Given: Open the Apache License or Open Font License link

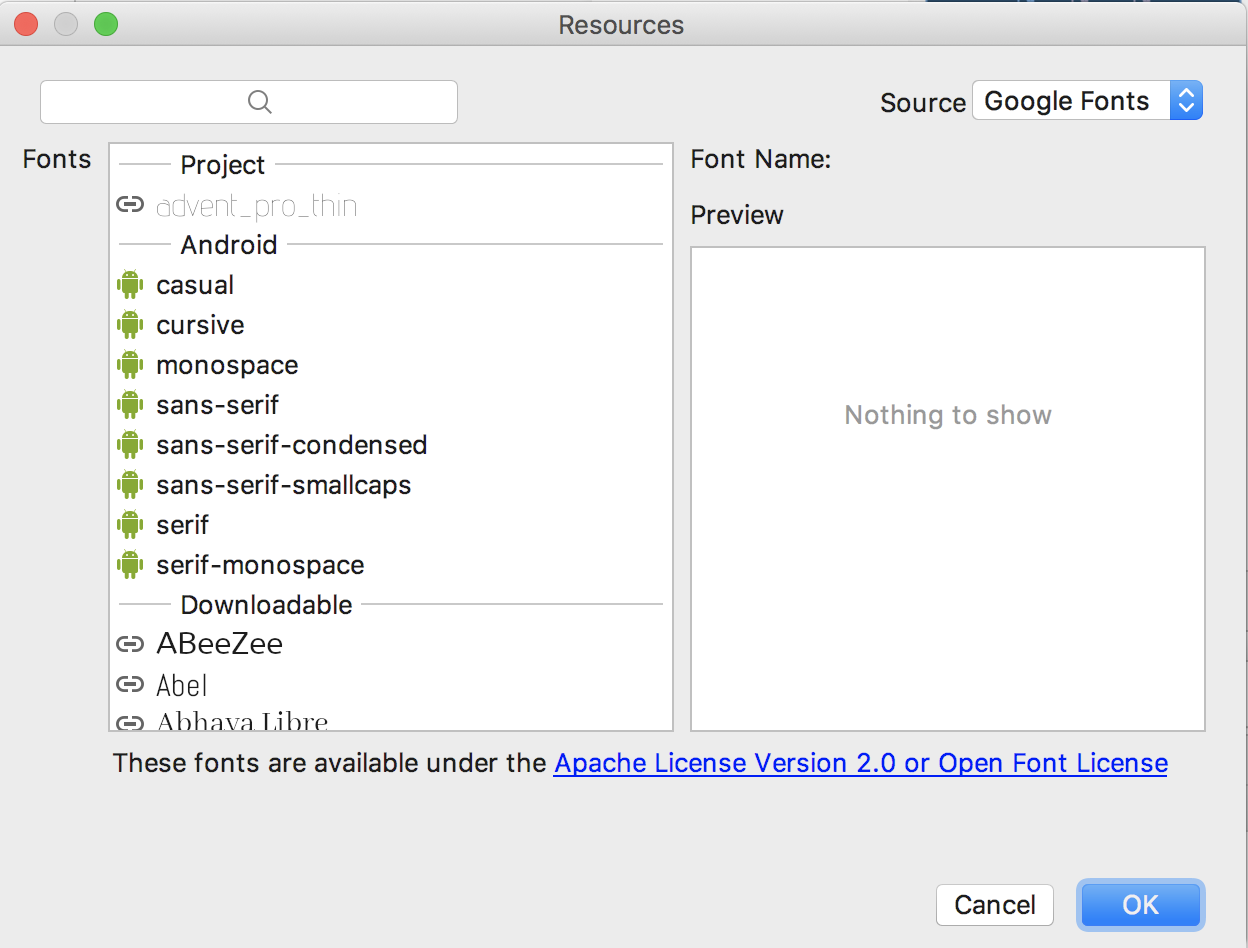Looking at the screenshot, I should tap(861, 763).
